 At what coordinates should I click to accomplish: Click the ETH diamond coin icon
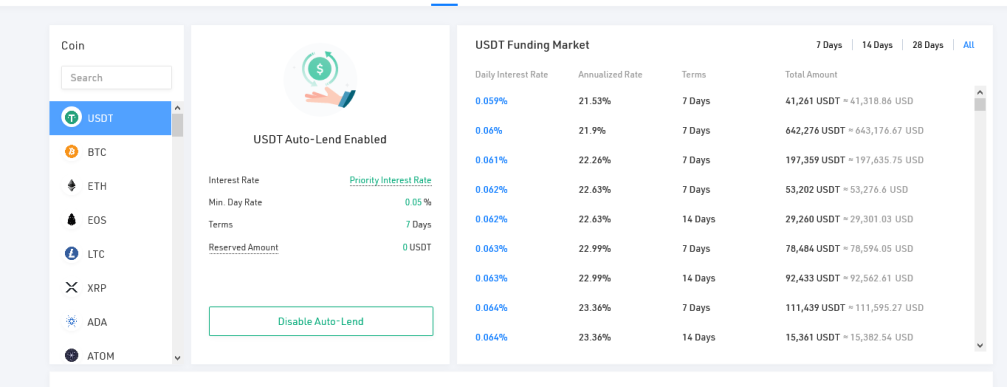tap(71, 186)
